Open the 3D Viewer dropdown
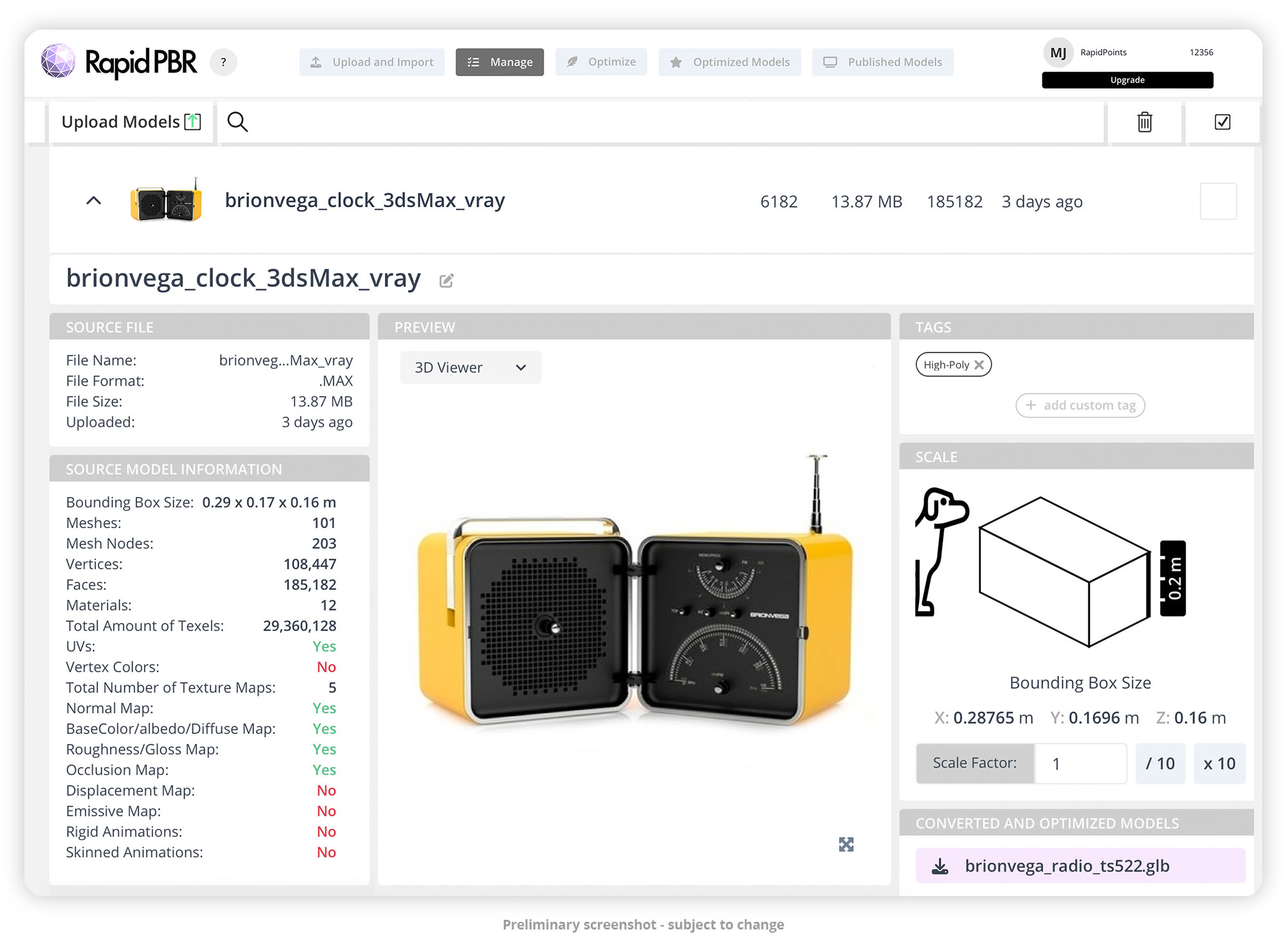This screenshot has height=952, width=1287. (x=470, y=367)
